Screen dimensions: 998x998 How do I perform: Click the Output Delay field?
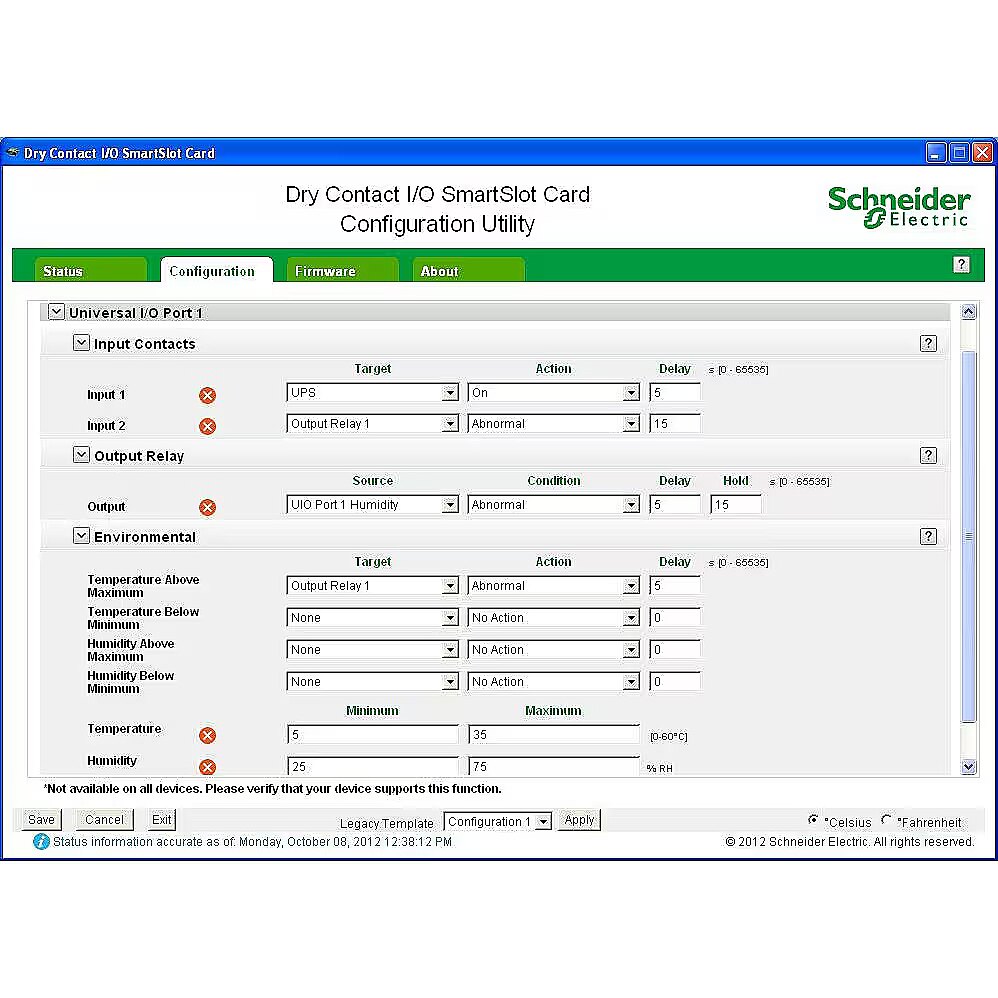click(x=675, y=505)
